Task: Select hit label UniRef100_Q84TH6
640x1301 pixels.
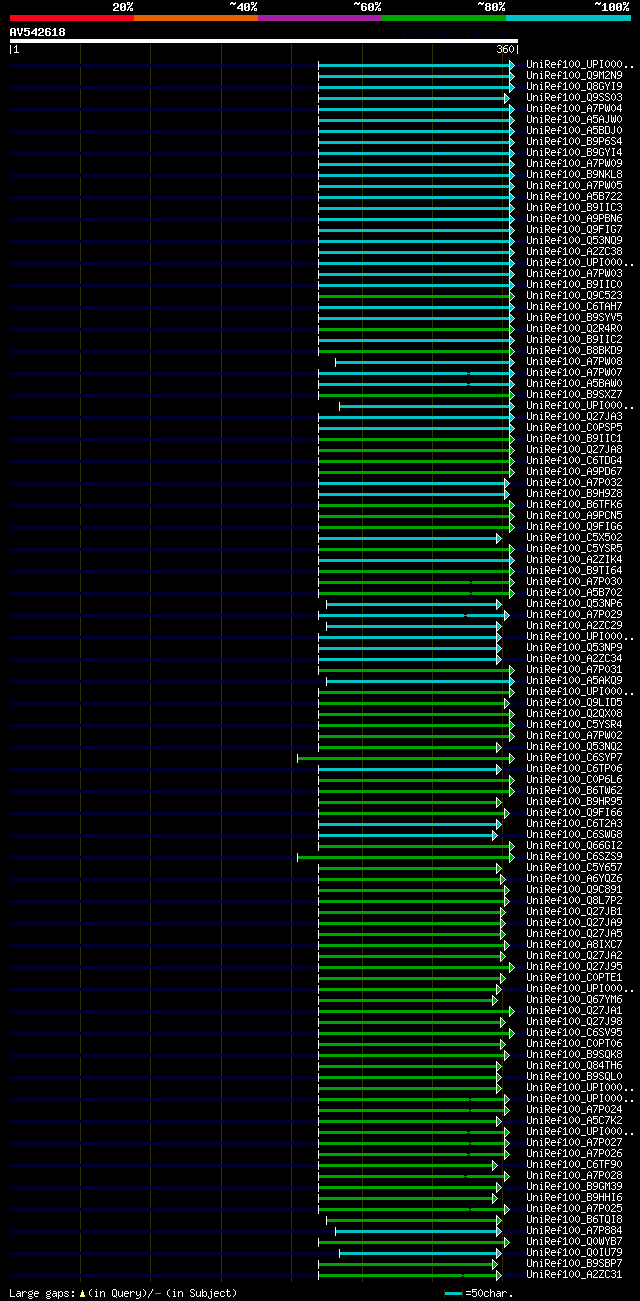Action: 574,1065
